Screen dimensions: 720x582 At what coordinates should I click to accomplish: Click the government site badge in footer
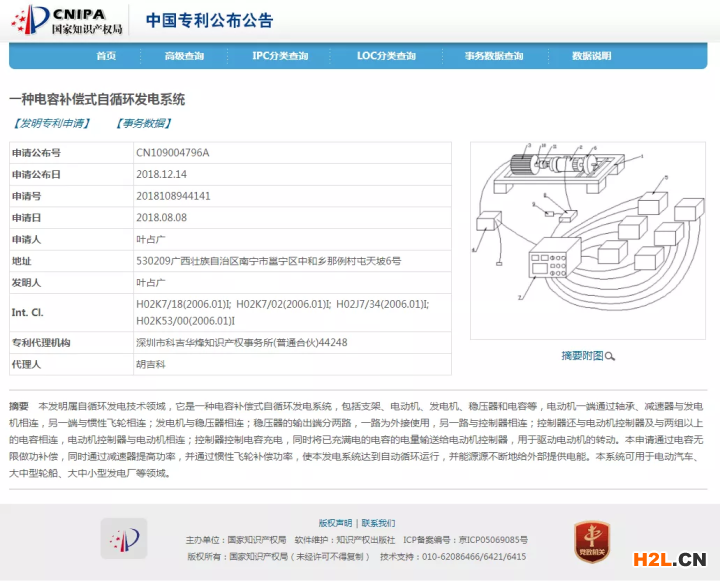click(x=123, y=539)
